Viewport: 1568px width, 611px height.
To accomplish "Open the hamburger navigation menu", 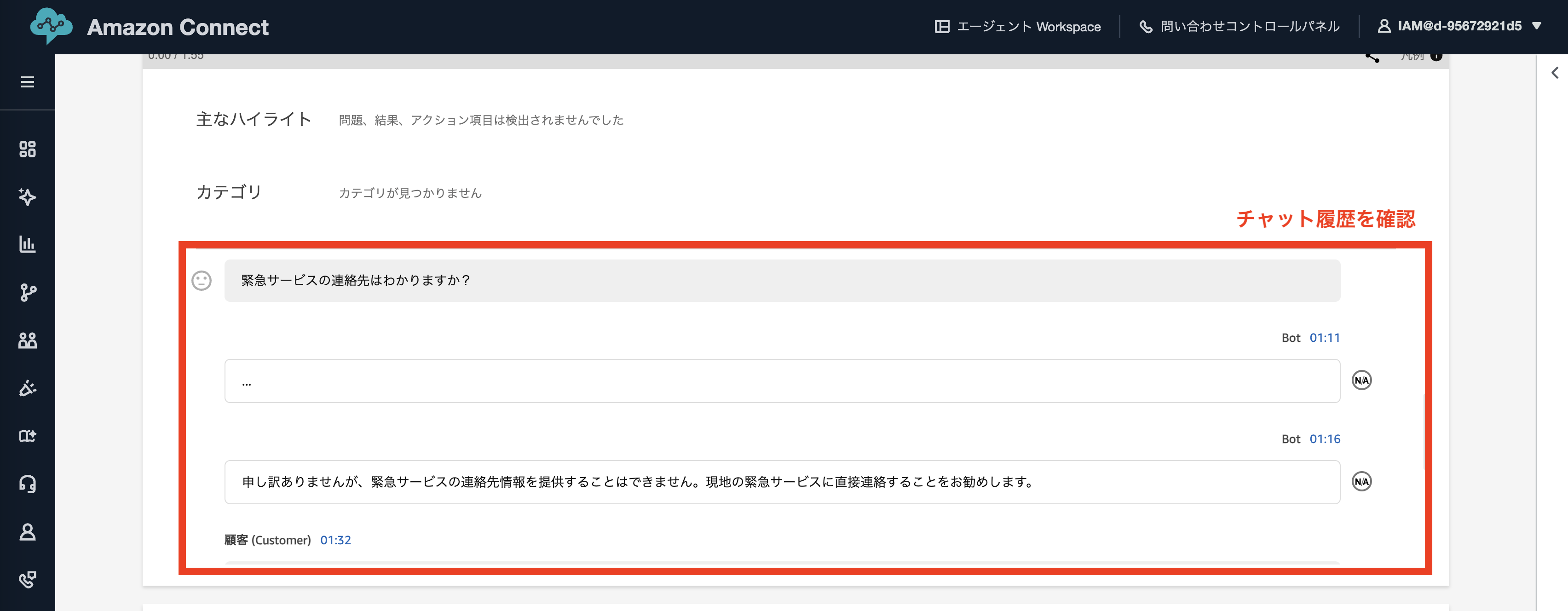I will [x=28, y=82].
